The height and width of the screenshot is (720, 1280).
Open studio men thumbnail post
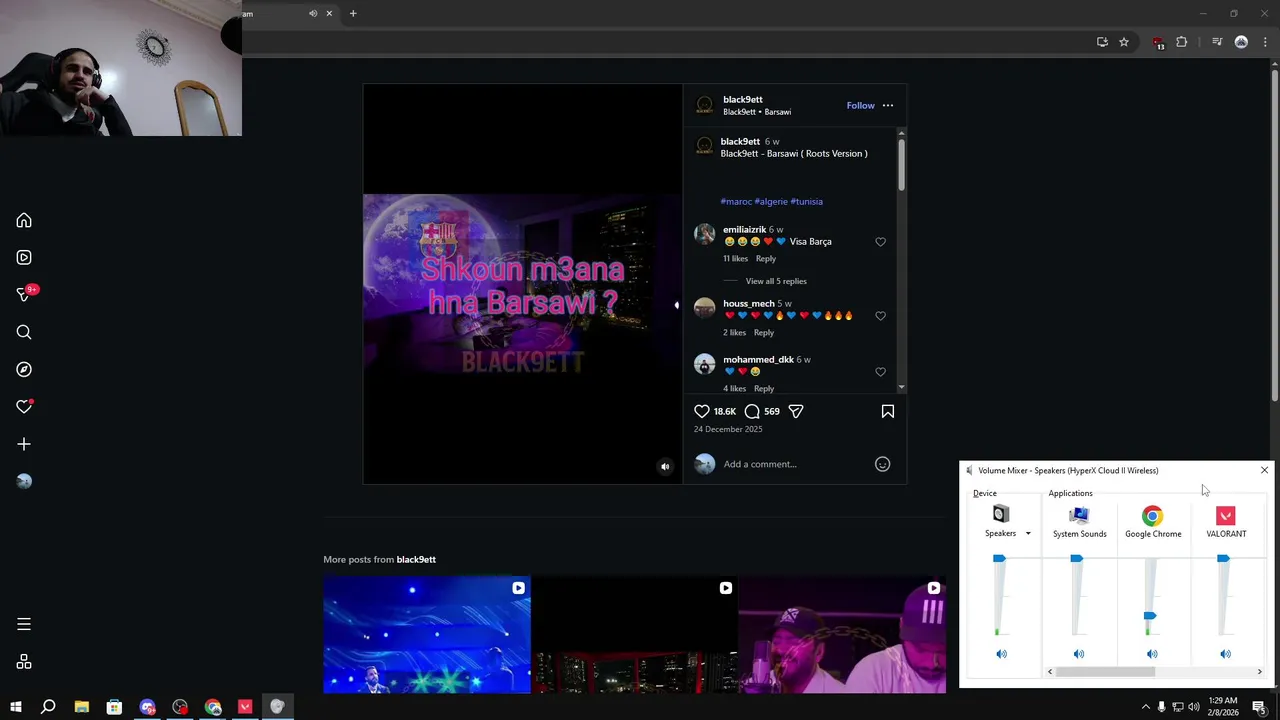pyautogui.click(x=842, y=635)
